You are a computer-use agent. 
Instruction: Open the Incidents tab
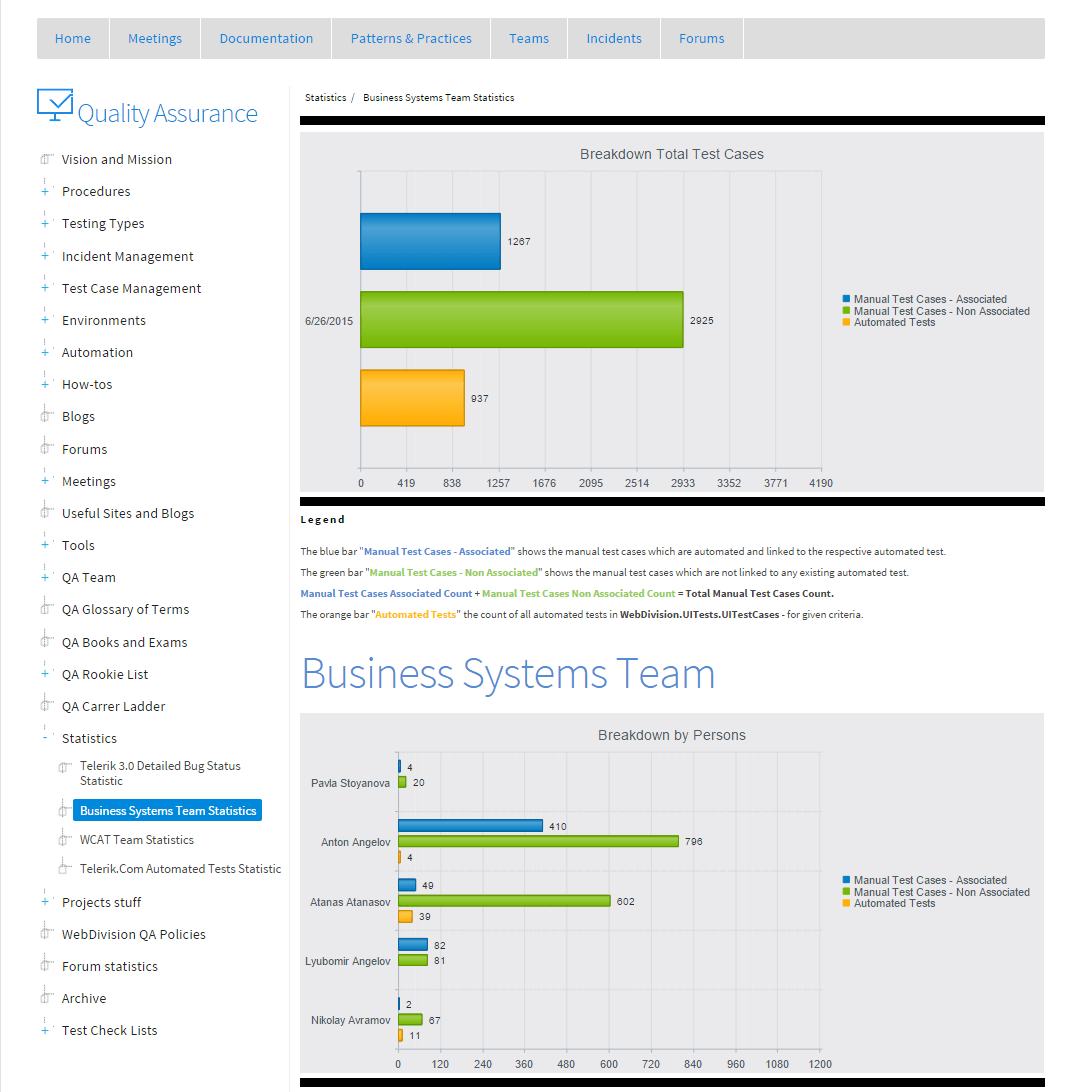[x=613, y=38]
